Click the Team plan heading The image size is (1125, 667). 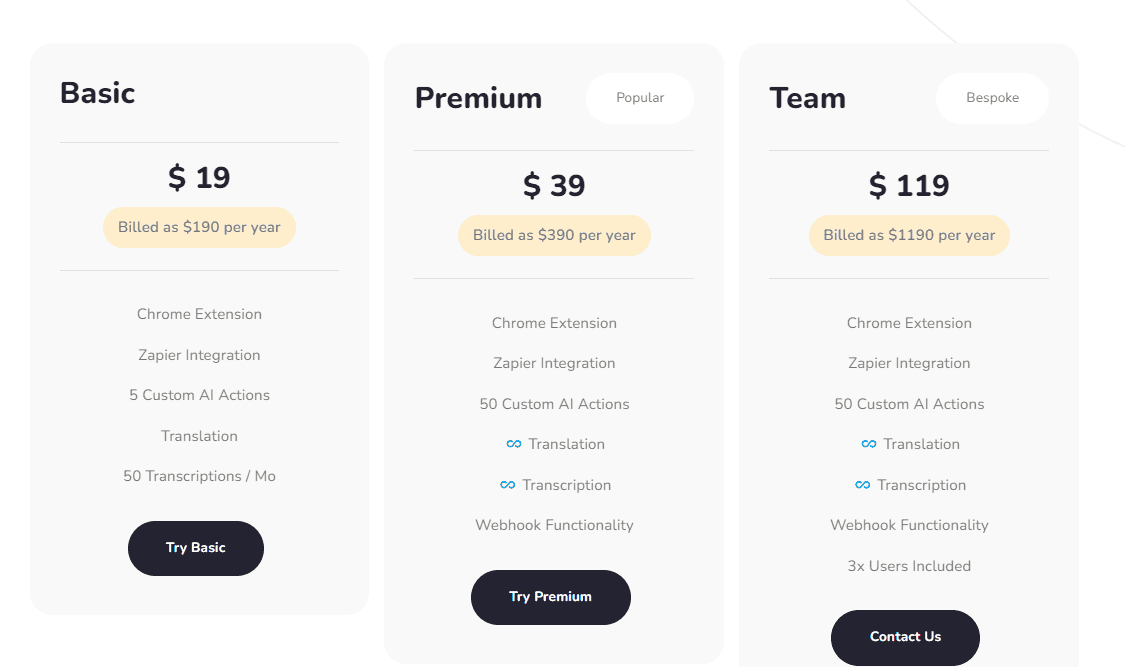pos(808,97)
